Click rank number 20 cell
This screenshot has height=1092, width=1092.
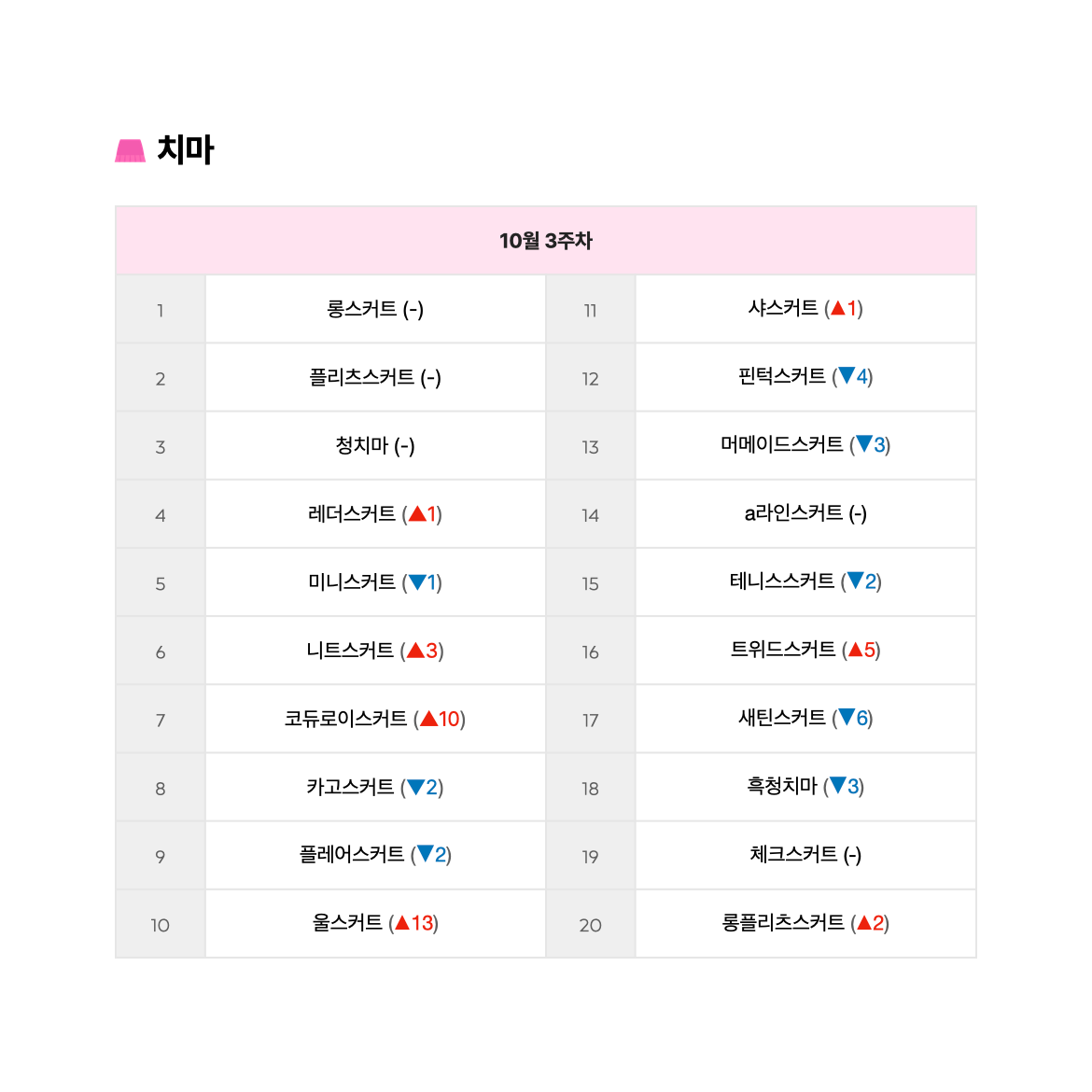[591, 925]
